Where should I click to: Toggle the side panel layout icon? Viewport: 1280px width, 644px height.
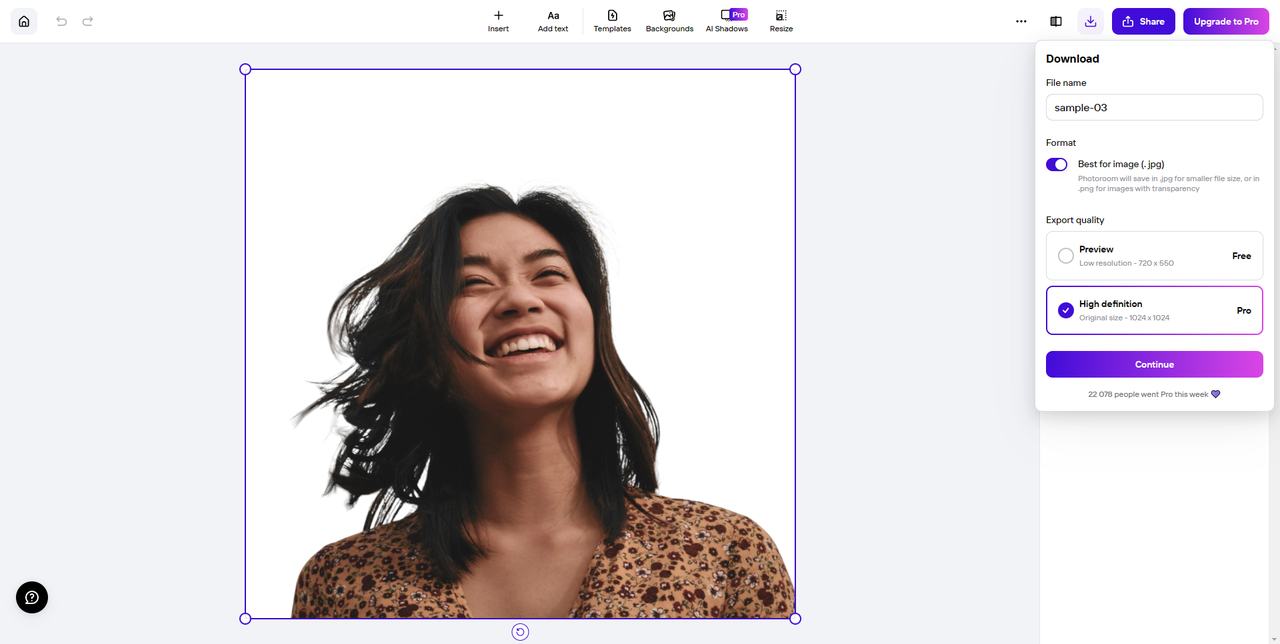[1056, 21]
